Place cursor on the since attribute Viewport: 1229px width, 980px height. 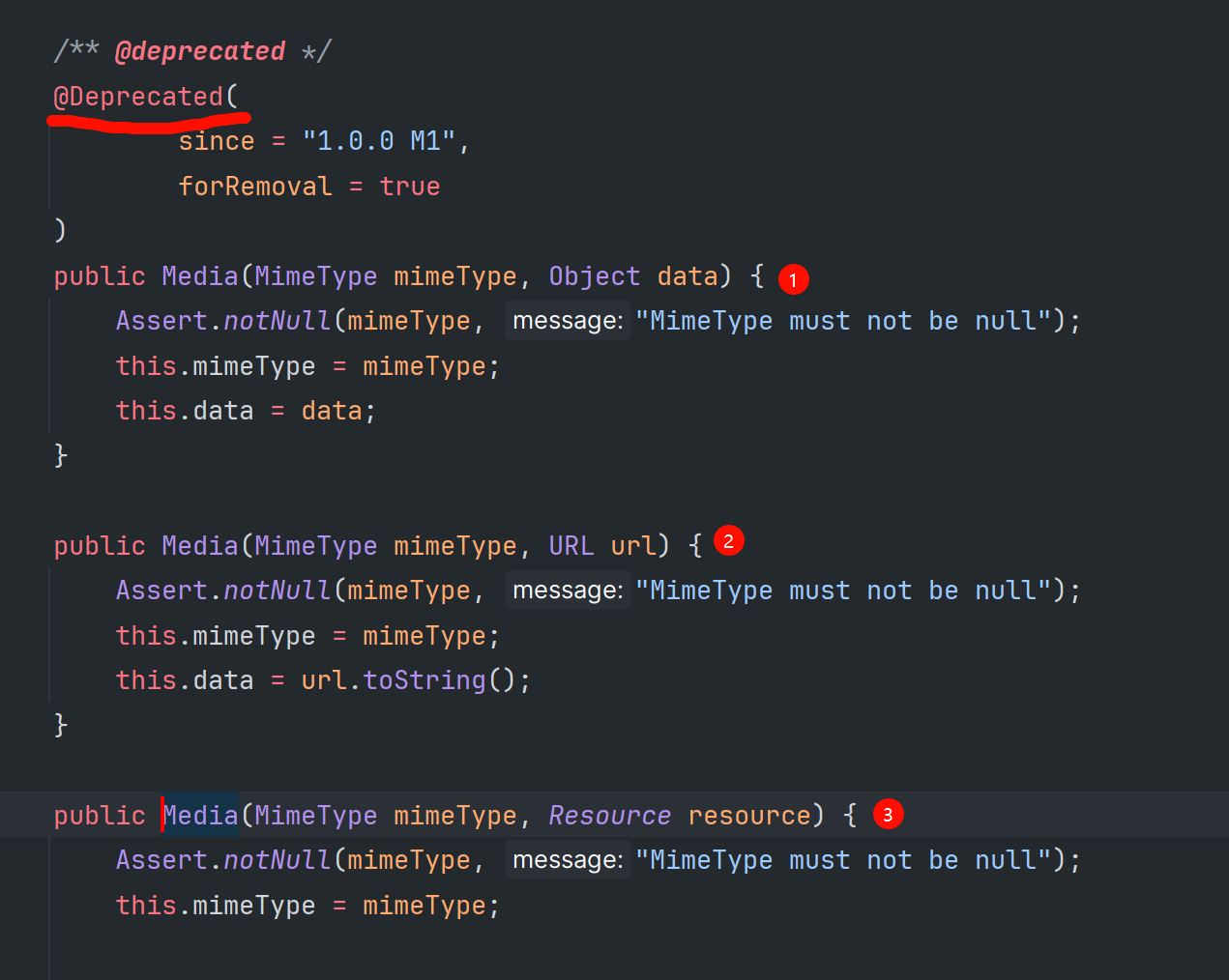click(x=217, y=141)
